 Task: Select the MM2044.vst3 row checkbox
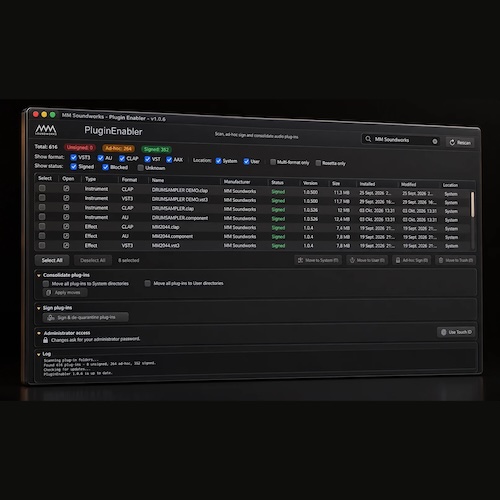pos(42,245)
